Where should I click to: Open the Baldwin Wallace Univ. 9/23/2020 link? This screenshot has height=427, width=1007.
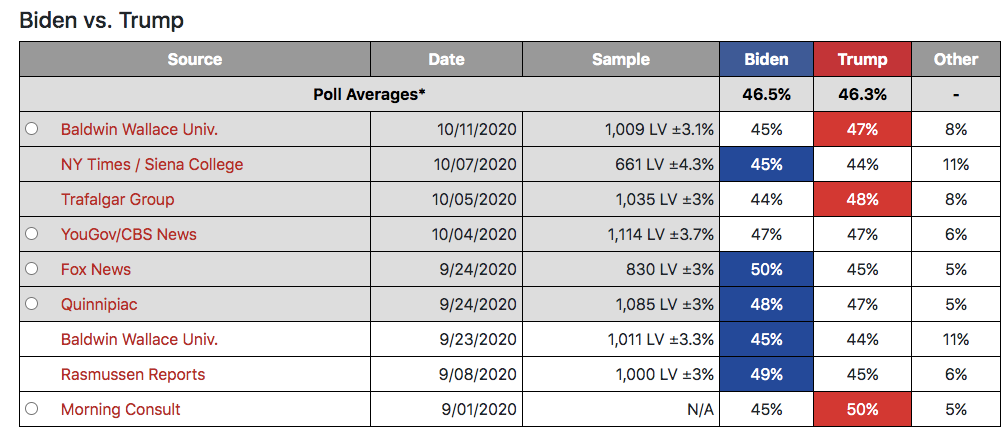139,339
